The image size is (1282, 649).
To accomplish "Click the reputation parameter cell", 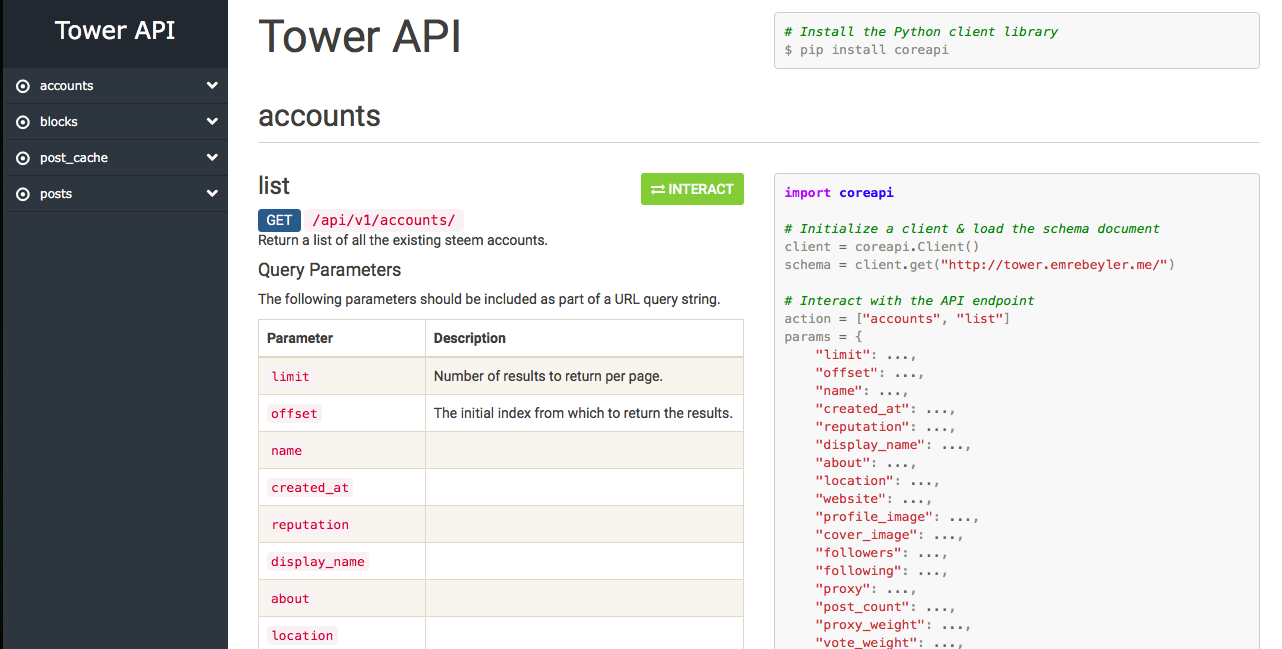I will click(x=342, y=524).
